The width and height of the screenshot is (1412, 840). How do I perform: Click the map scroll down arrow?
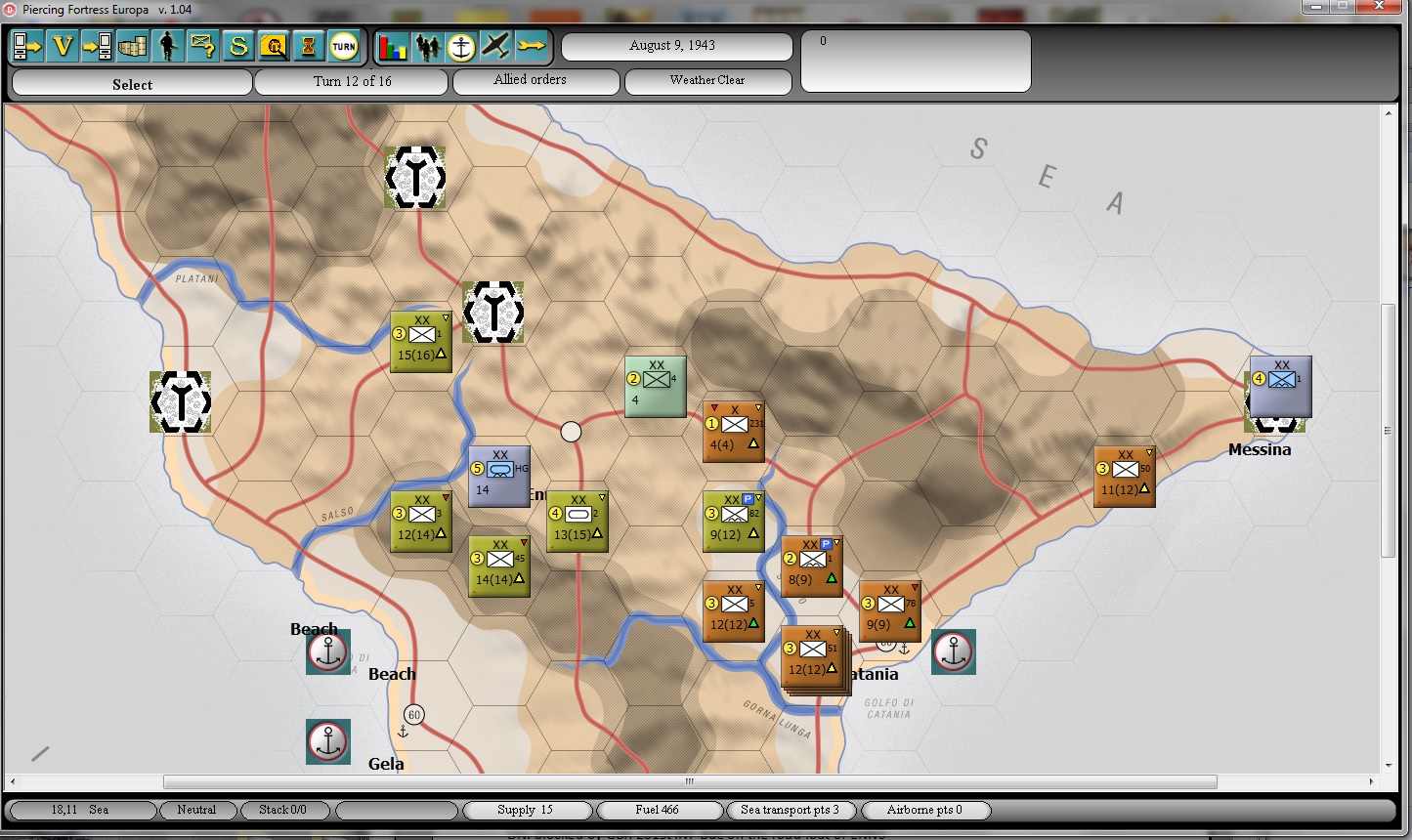tap(1389, 767)
